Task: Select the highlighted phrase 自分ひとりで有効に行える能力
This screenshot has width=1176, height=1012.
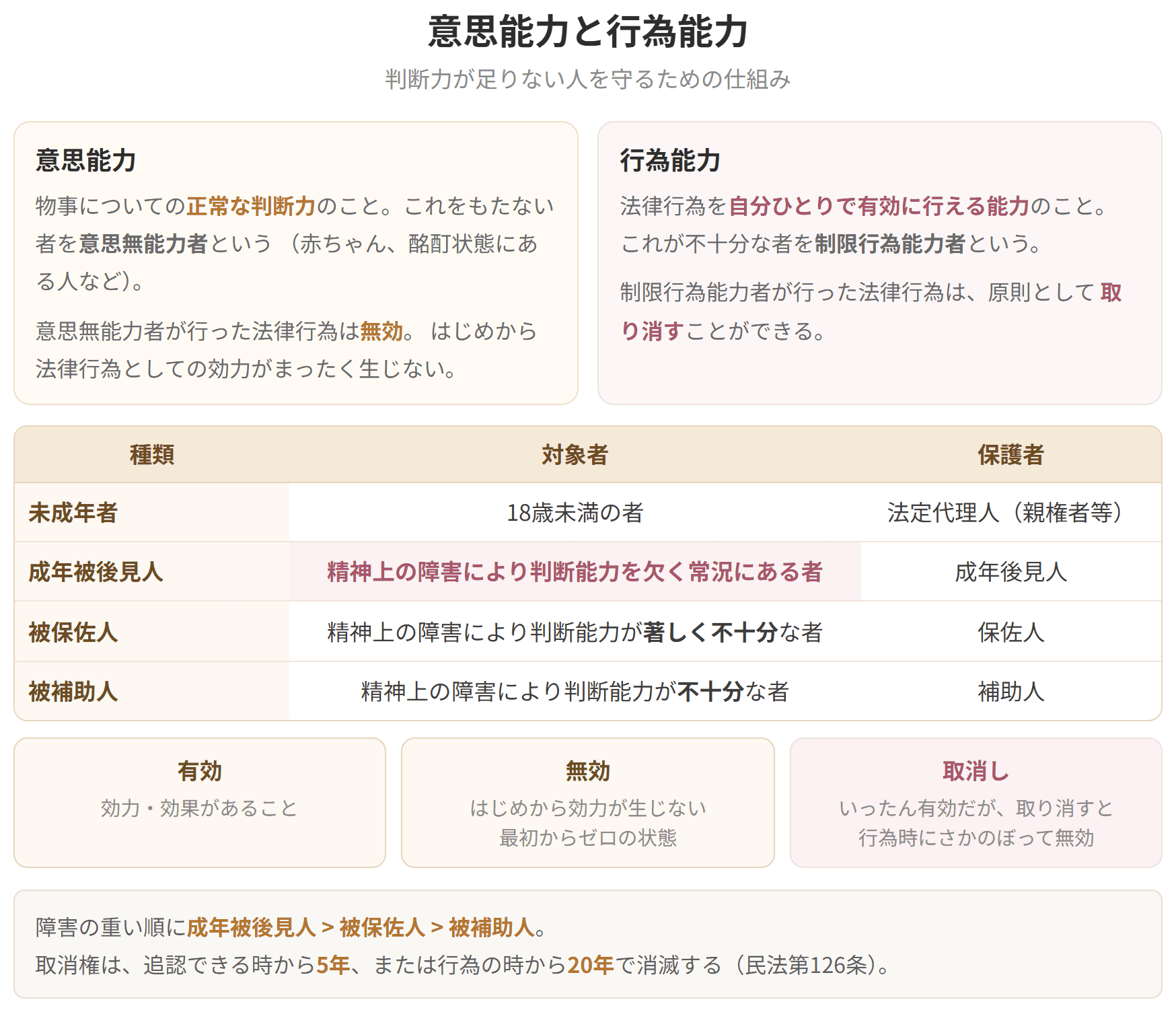Action: [879, 206]
